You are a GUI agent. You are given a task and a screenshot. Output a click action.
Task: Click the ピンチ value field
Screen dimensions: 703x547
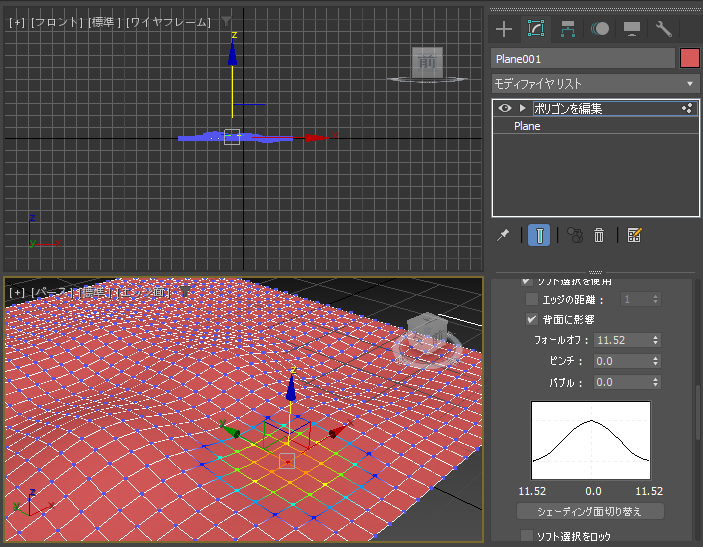pyautogui.click(x=622, y=361)
